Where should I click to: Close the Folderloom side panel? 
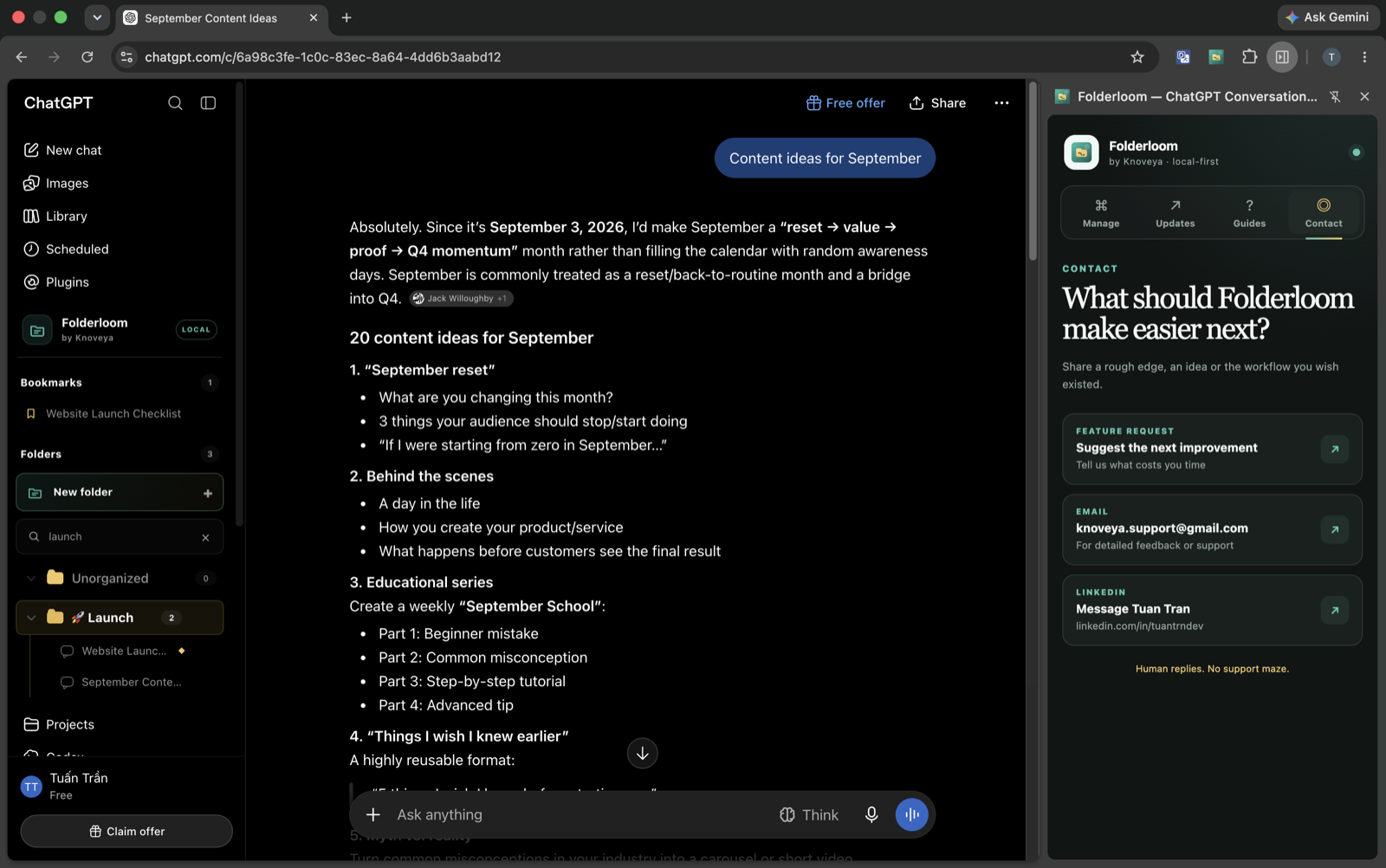(x=1364, y=97)
